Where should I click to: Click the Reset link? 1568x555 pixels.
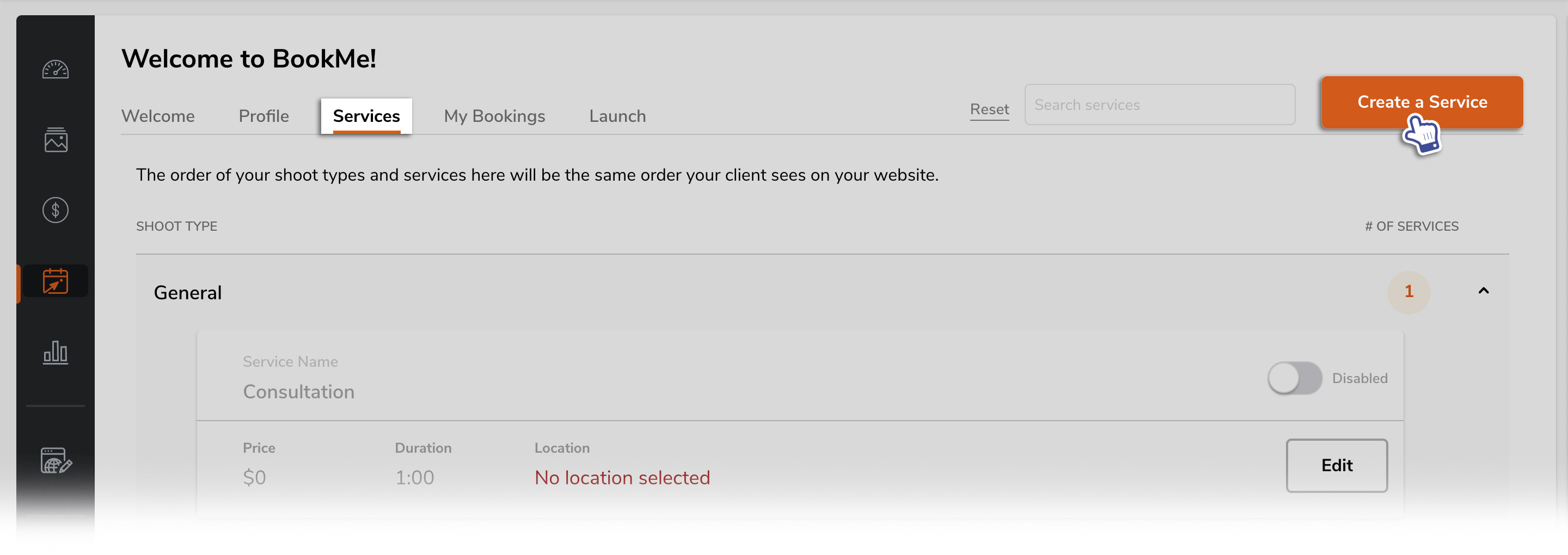[989, 109]
